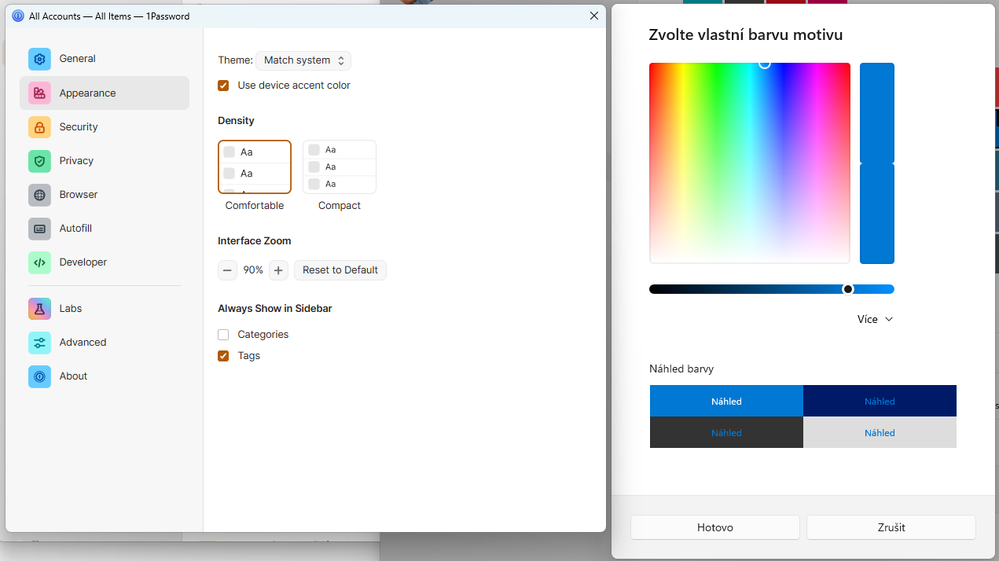Increase interface zoom with plus button
This screenshot has height=561, width=999.
coord(278,270)
